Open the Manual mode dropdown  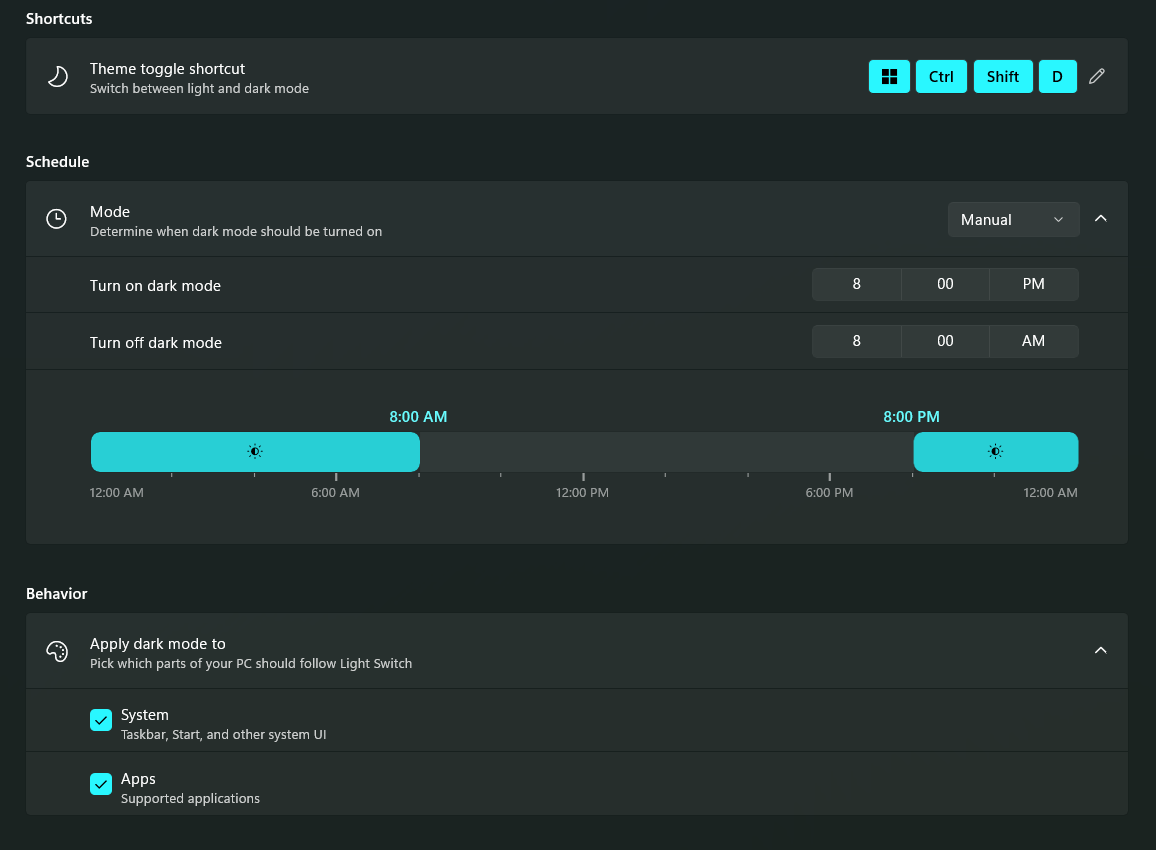click(1013, 220)
